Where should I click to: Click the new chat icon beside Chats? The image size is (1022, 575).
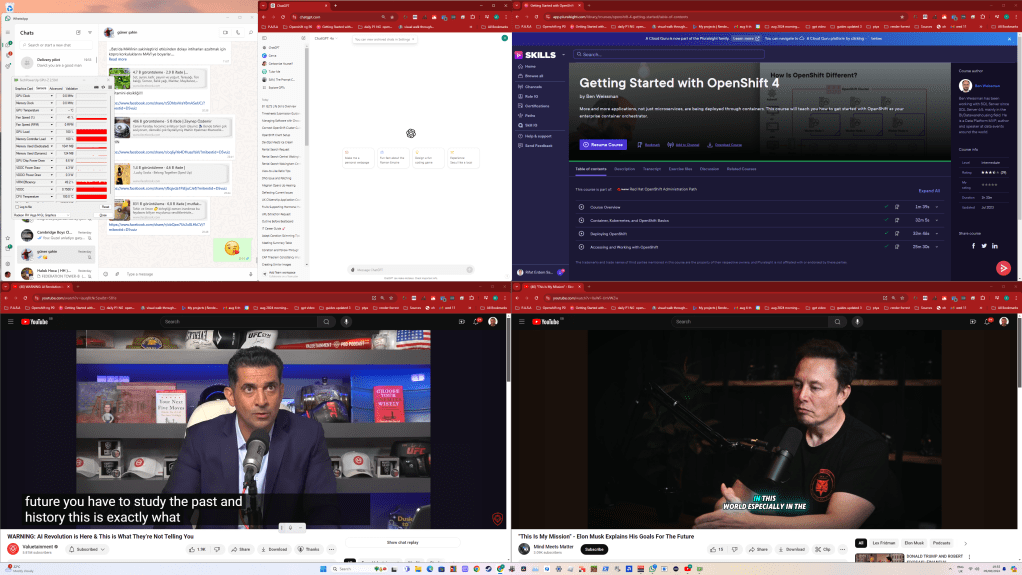pos(78,33)
